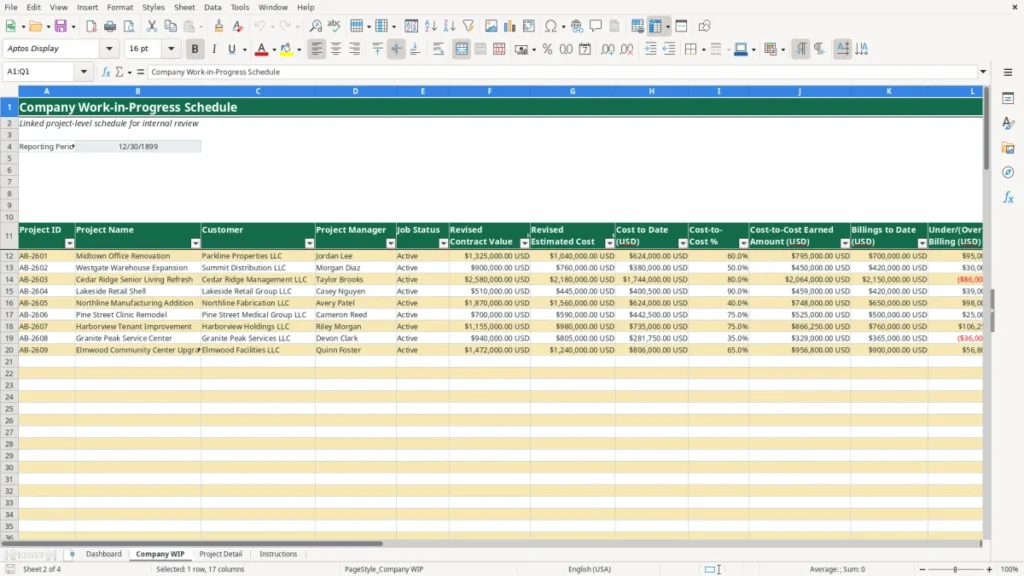Click the Sort Descending icon

[449, 26]
